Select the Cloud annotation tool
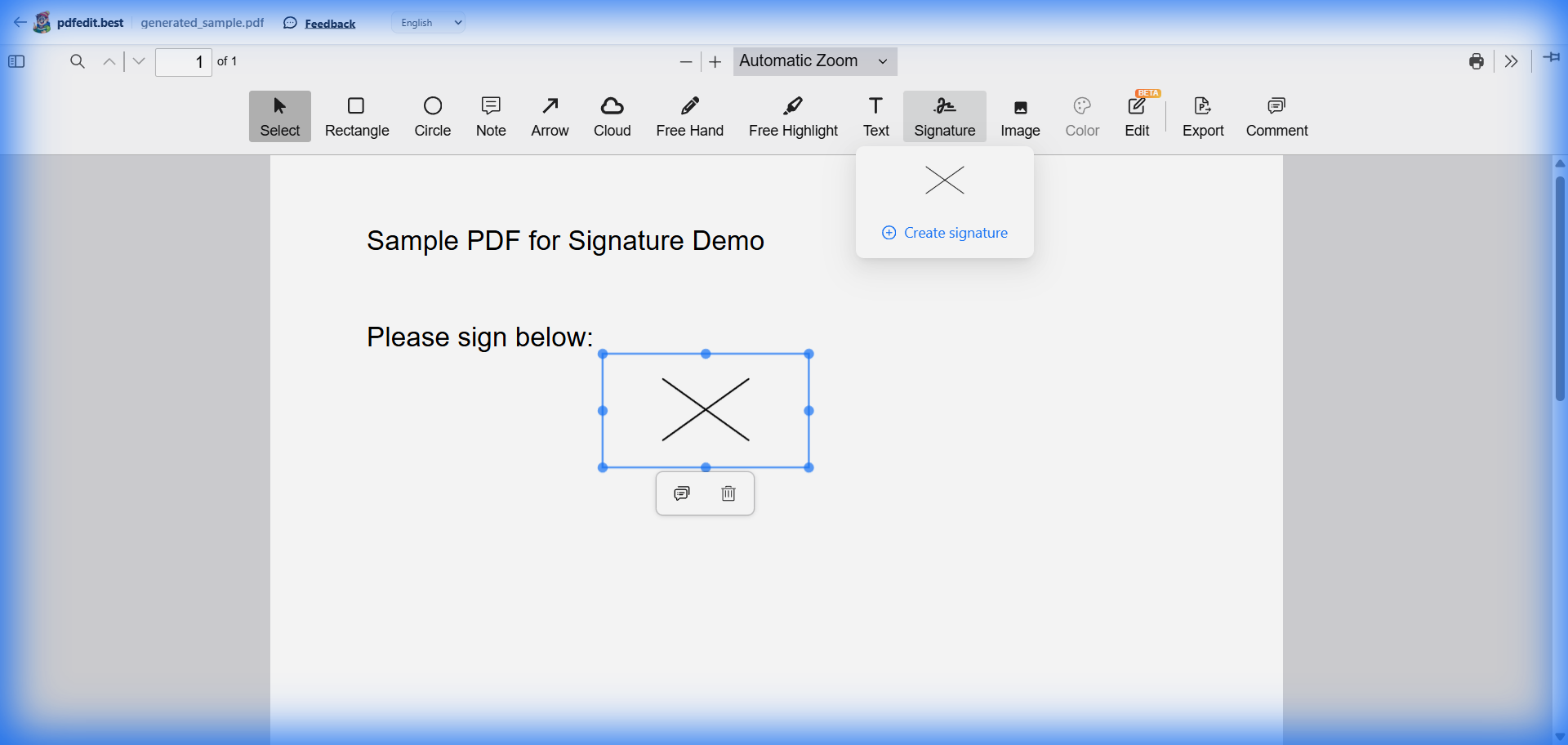The image size is (1568, 745). [612, 116]
